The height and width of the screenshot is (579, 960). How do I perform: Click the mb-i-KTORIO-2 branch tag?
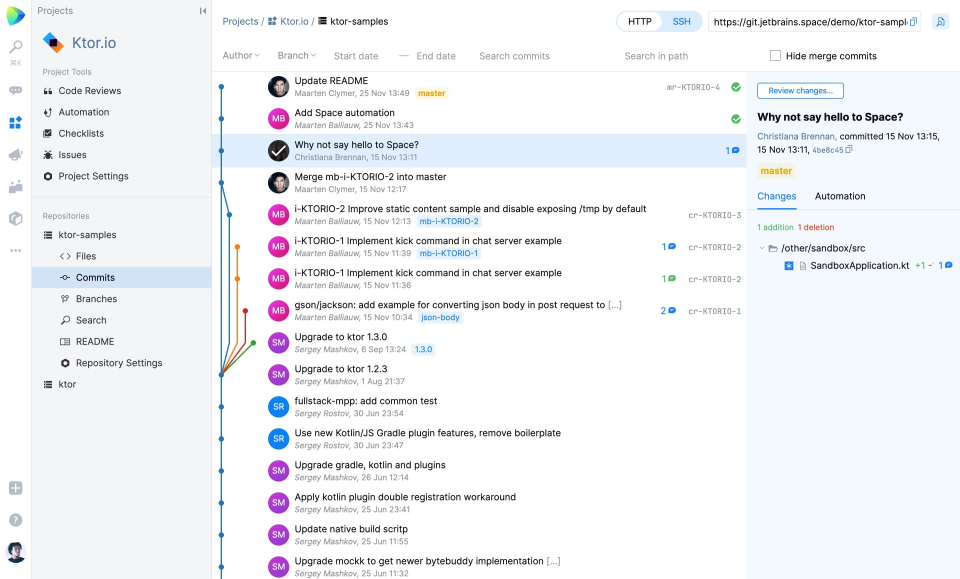tap(449, 222)
